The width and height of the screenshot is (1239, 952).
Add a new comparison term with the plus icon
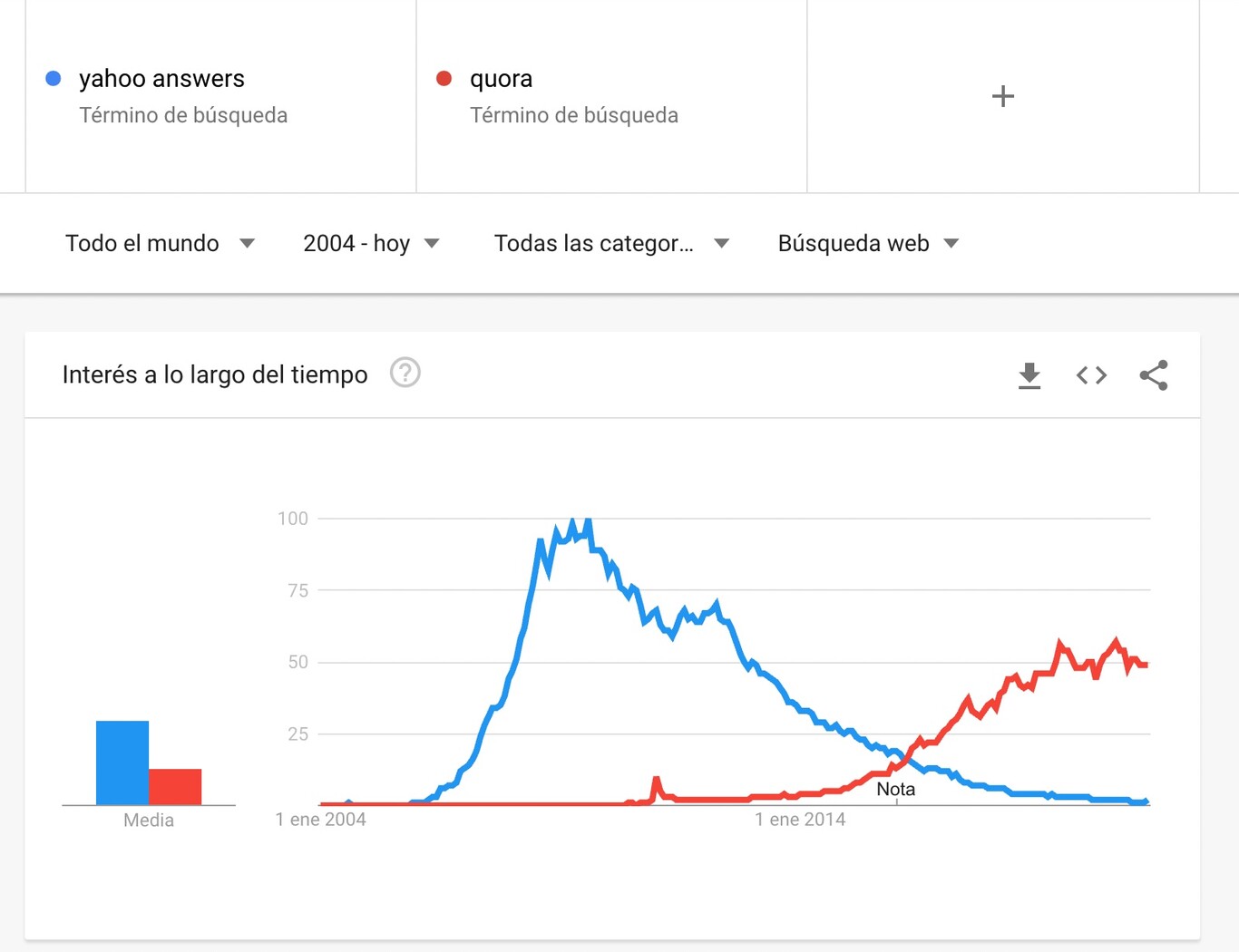(1002, 95)
